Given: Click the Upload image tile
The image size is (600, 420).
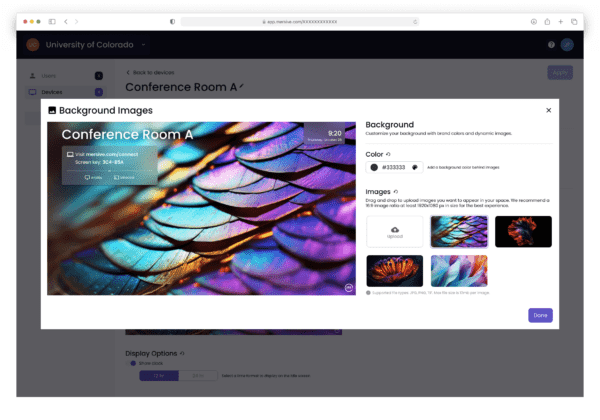Looking at the screenshot, I should 394,231.
